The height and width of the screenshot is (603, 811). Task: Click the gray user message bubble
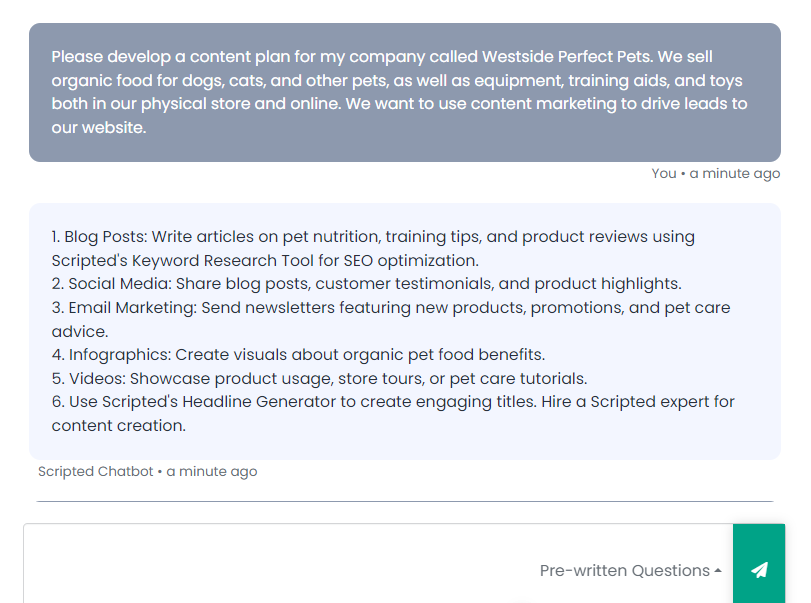[x=404, y=92]
